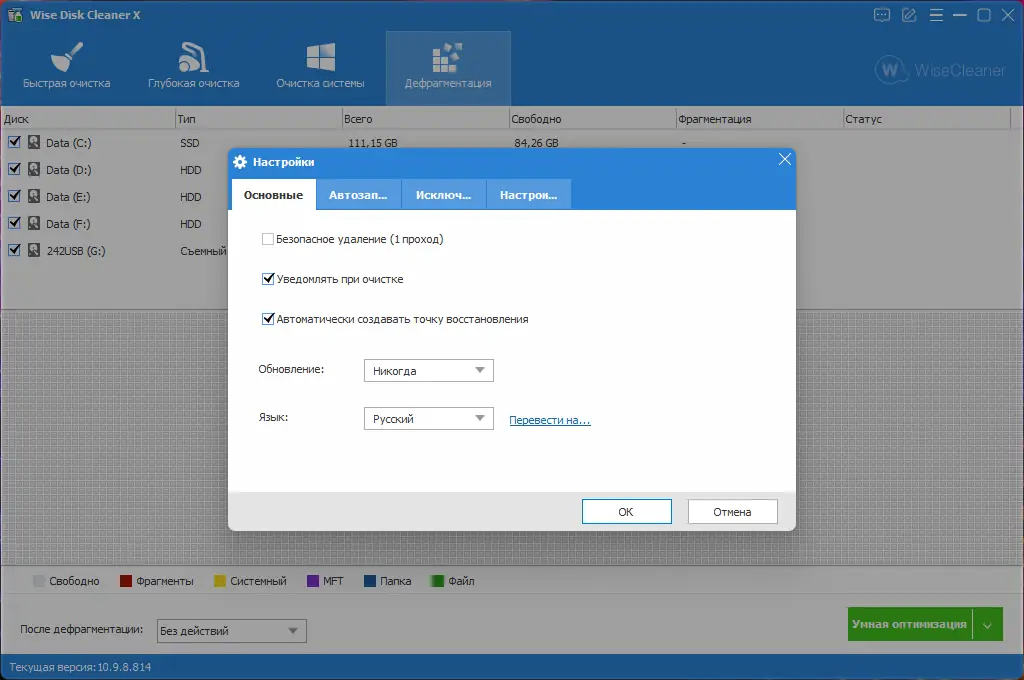Confirm settings with OK button
The width and height of the screenshot is (1024, 680).
(x=626, y=511)
